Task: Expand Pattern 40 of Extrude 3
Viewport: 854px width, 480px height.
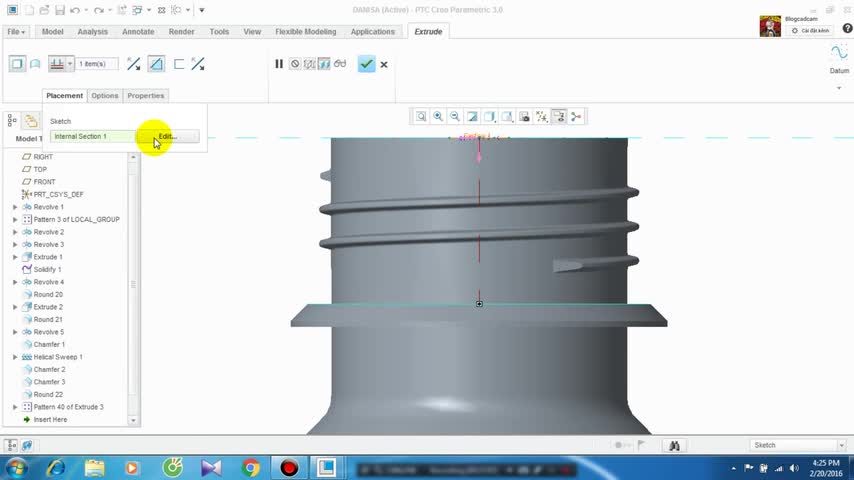Action: click(15, 407)
